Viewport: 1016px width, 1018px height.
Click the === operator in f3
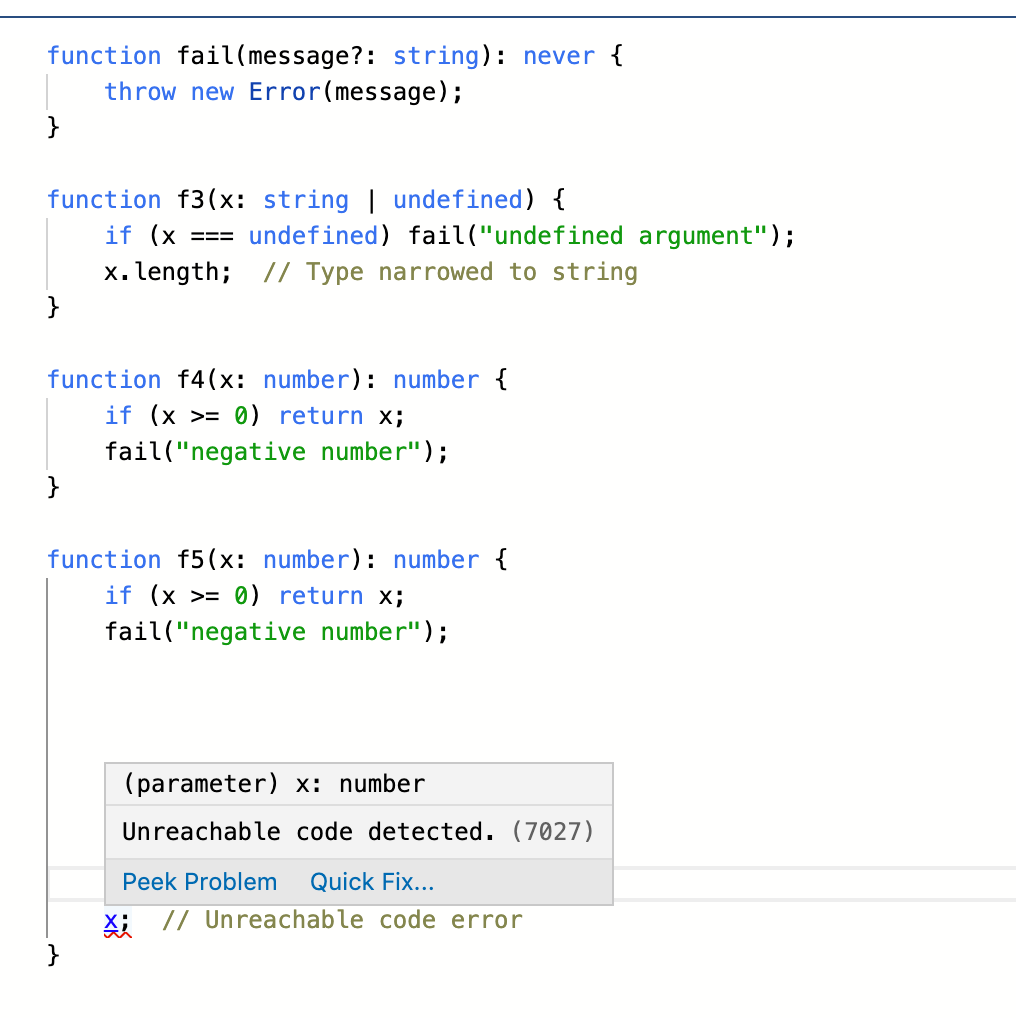213,236
